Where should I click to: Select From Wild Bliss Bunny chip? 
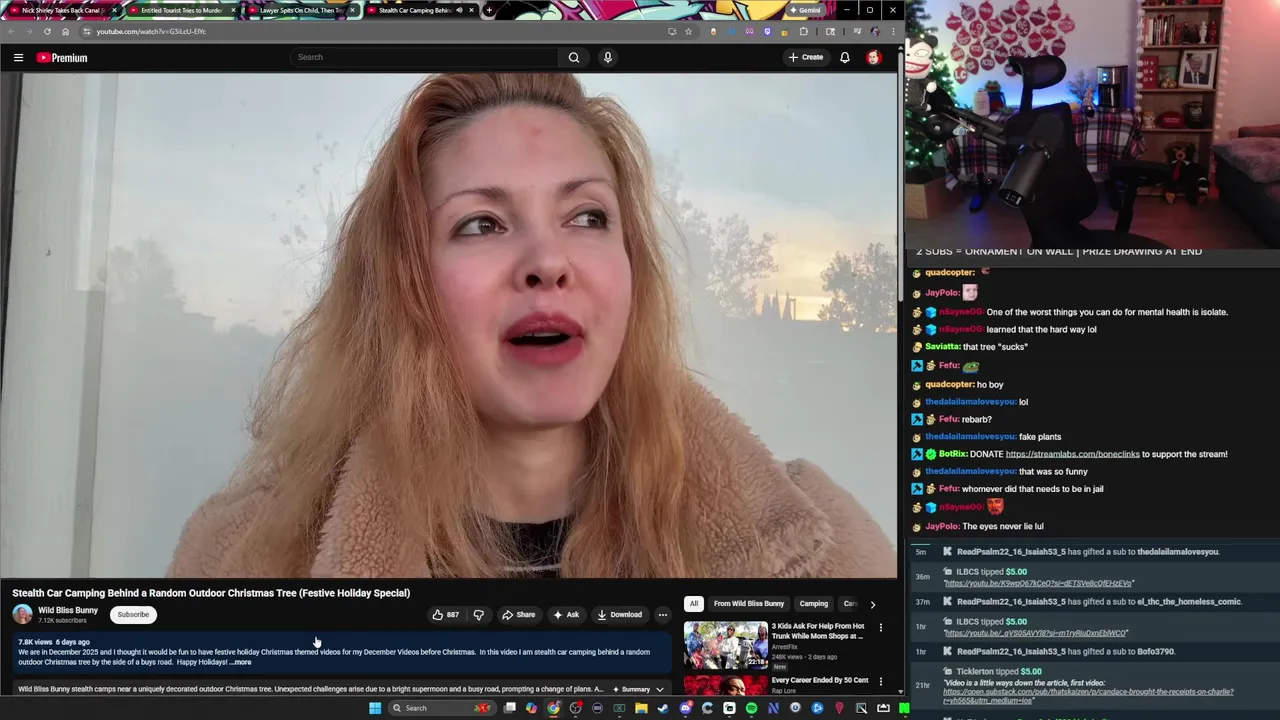tap(749, 604)
